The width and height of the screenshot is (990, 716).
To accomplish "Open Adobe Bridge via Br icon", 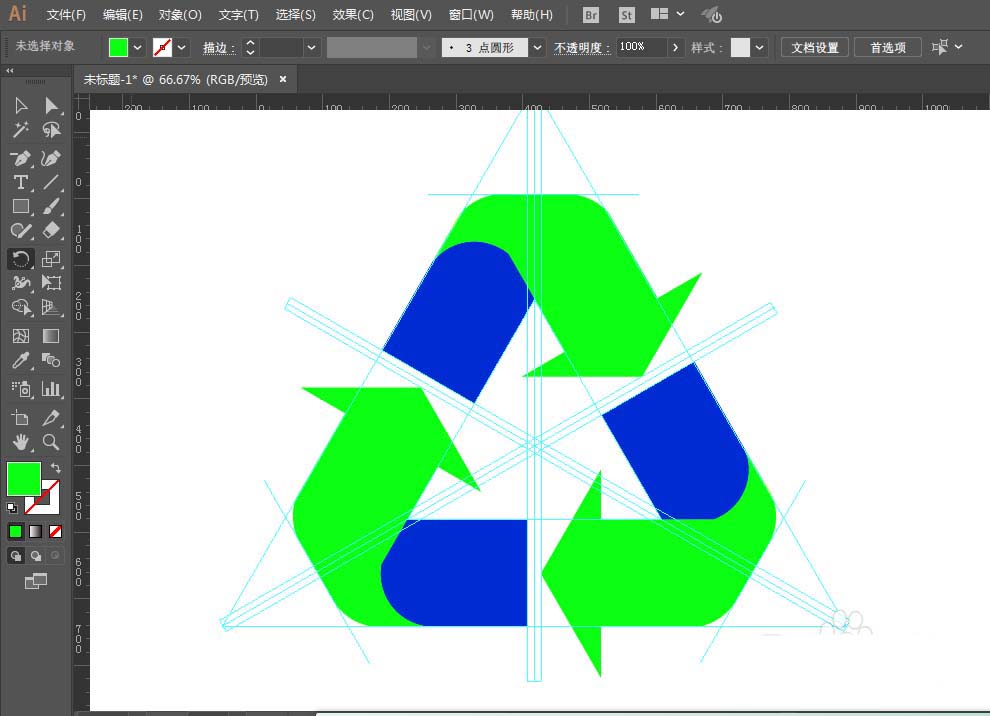I will tap(590, 15).
